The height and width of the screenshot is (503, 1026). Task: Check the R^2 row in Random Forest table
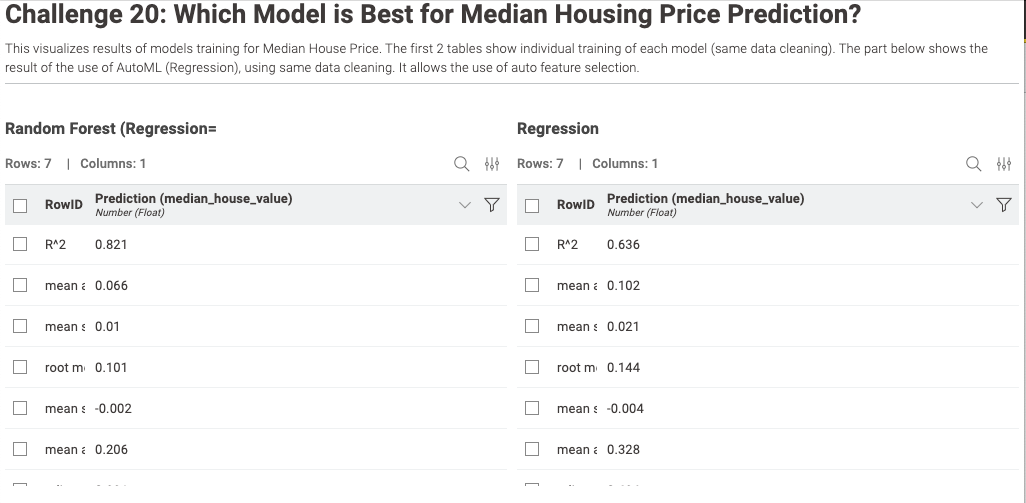[19, 245]
